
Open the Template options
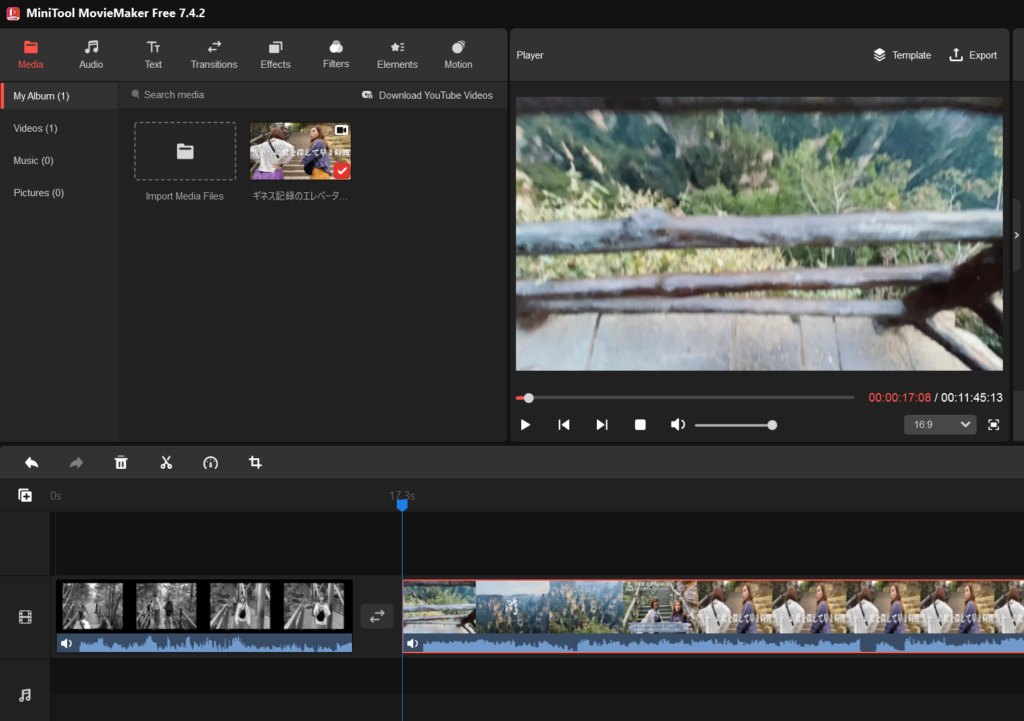901,55
